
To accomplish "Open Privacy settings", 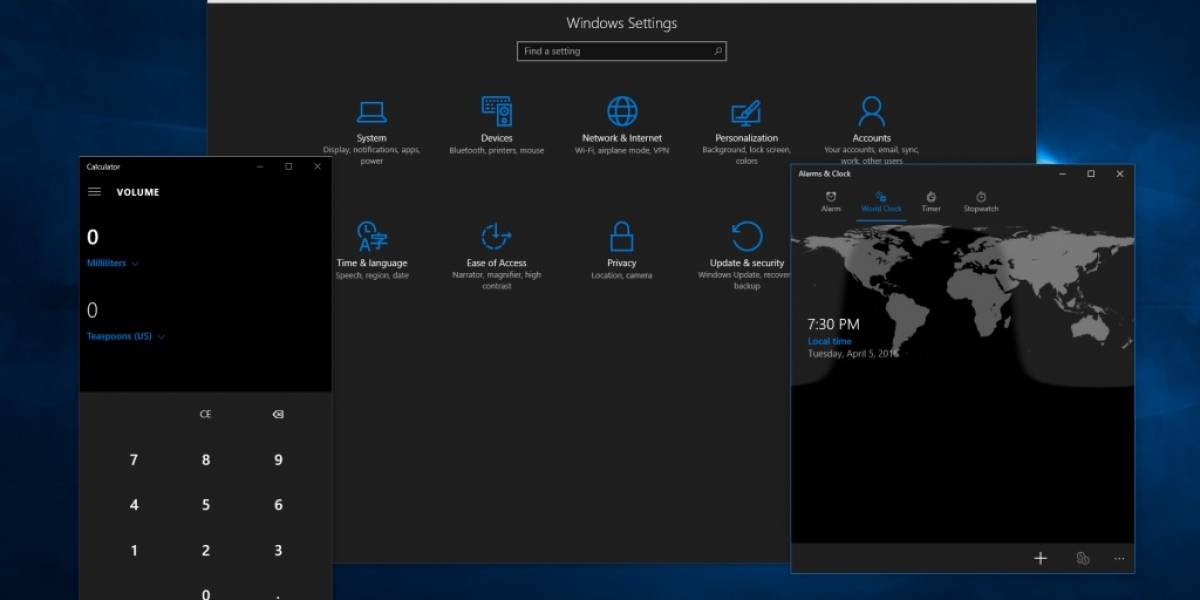I will pyautogui.click(x=621, y=250).
